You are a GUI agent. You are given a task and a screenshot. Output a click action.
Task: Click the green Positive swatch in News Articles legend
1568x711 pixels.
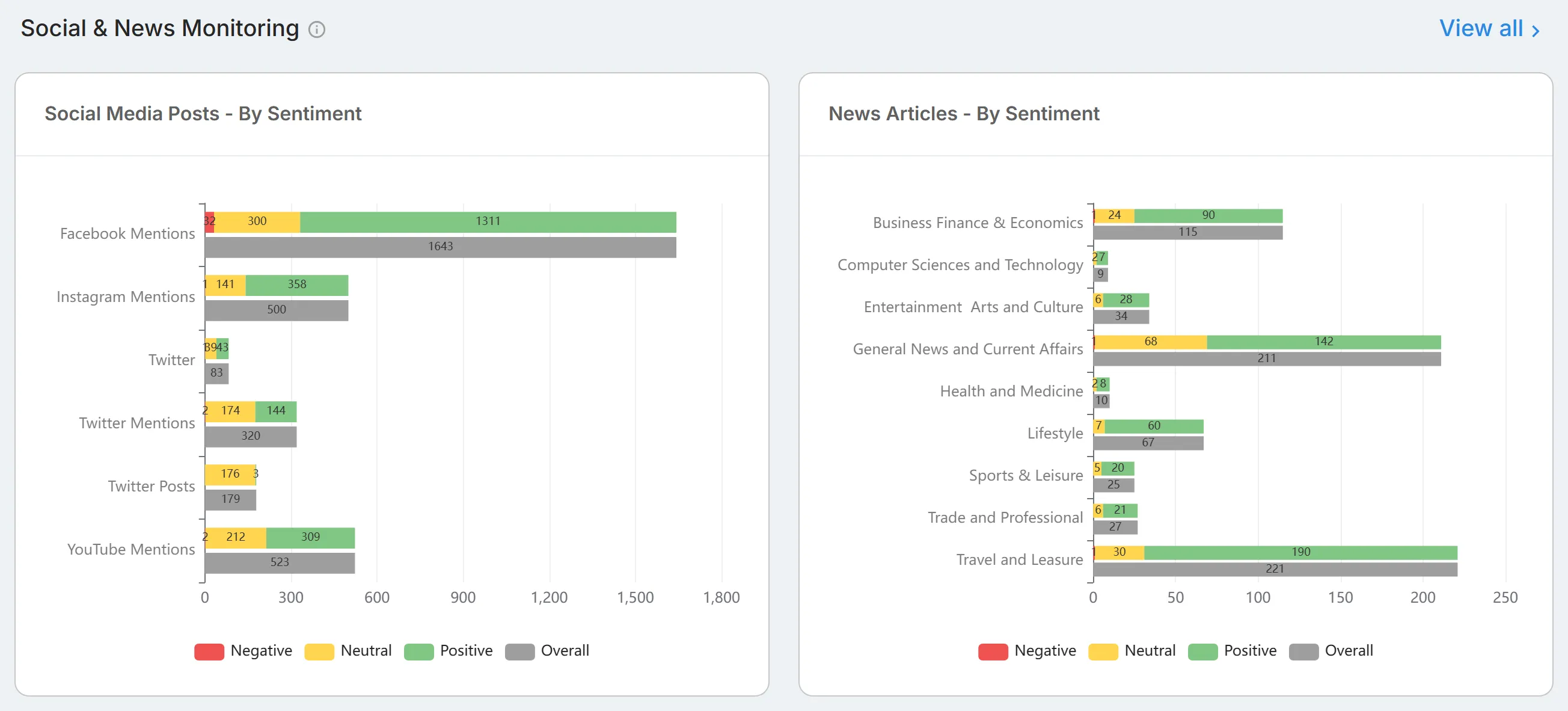1202,652
